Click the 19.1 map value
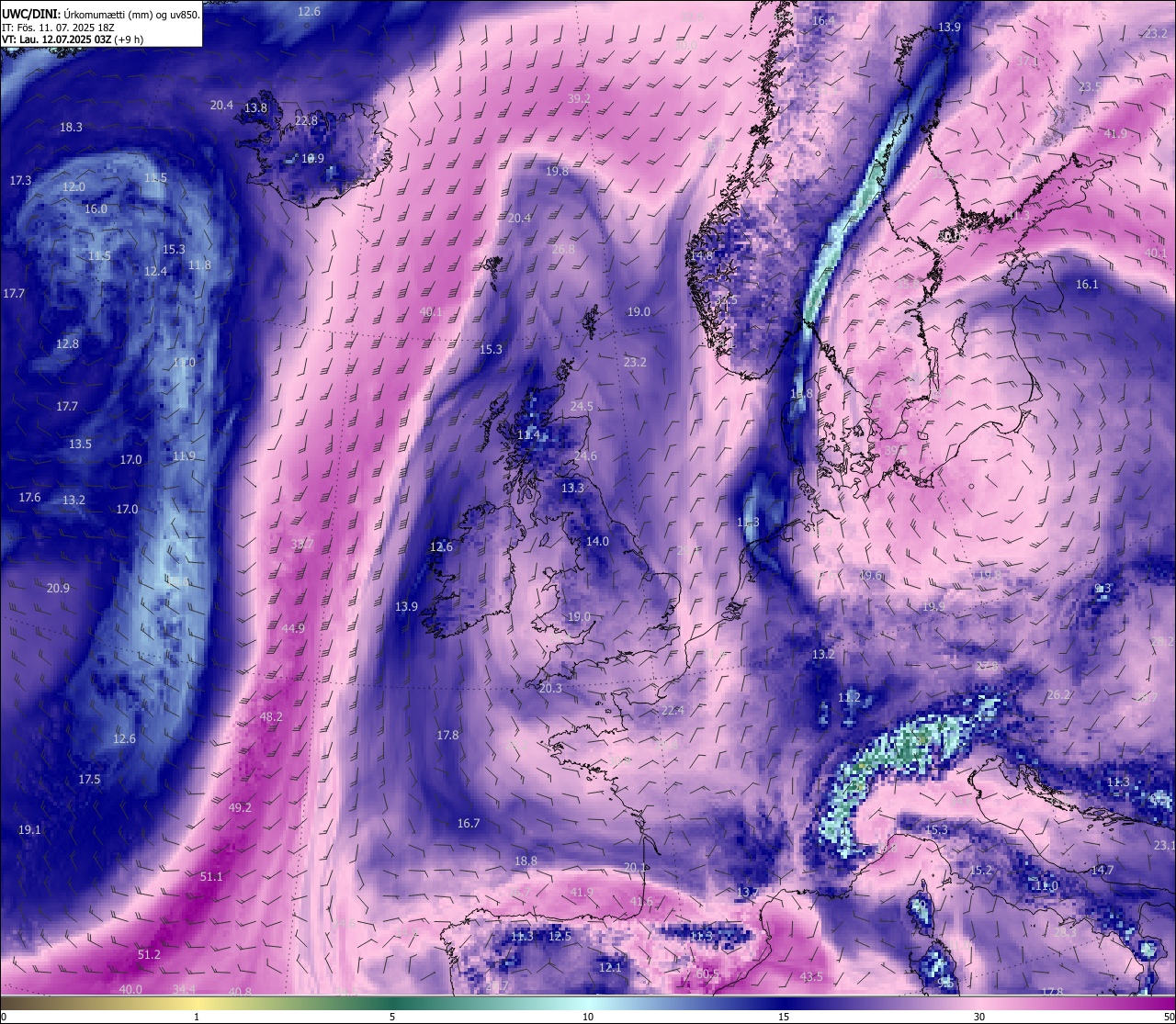 29,829
